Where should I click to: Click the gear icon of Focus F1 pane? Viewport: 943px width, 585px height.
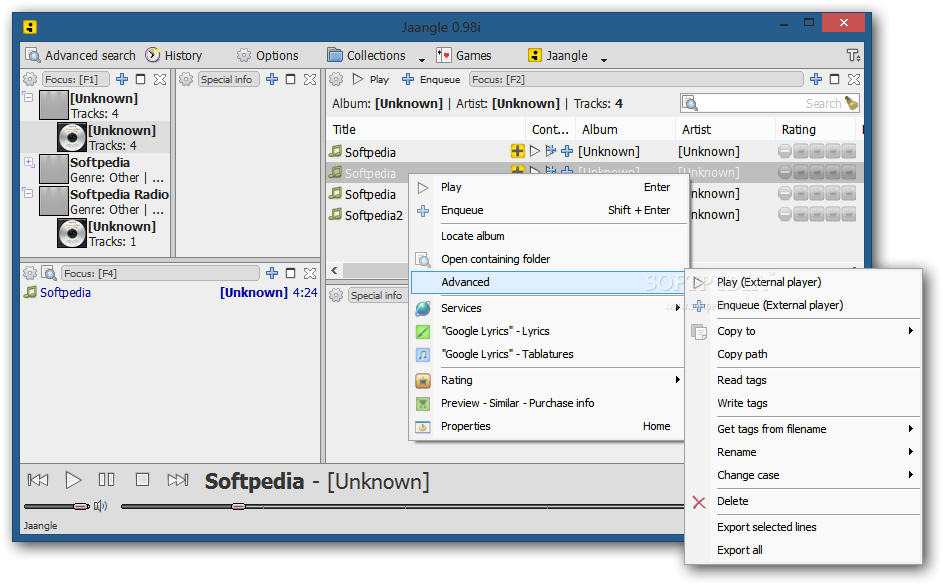tap(29, 79)
